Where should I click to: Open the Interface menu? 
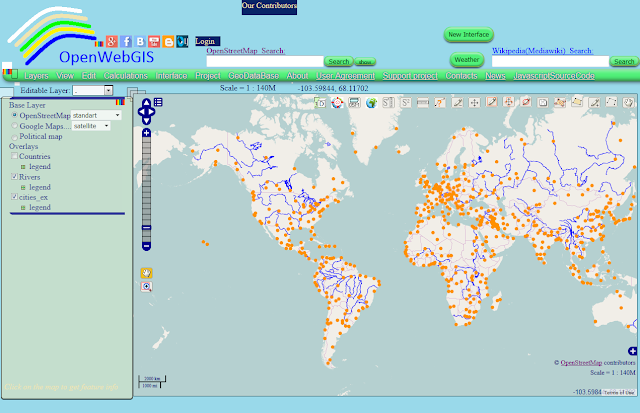coord(171,76)
